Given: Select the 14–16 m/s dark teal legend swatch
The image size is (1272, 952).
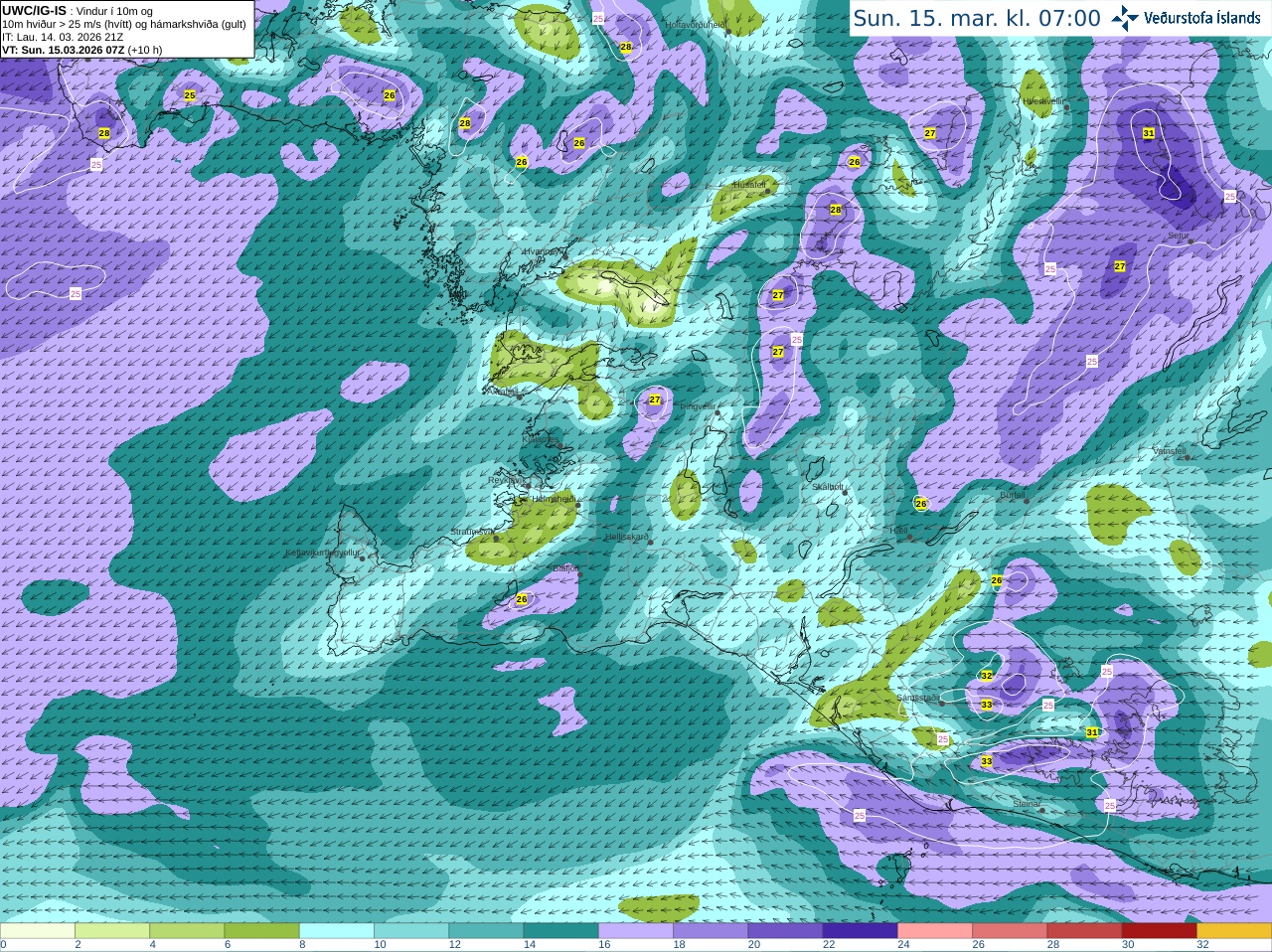Looking at the screenshot, I should (560, 931).
